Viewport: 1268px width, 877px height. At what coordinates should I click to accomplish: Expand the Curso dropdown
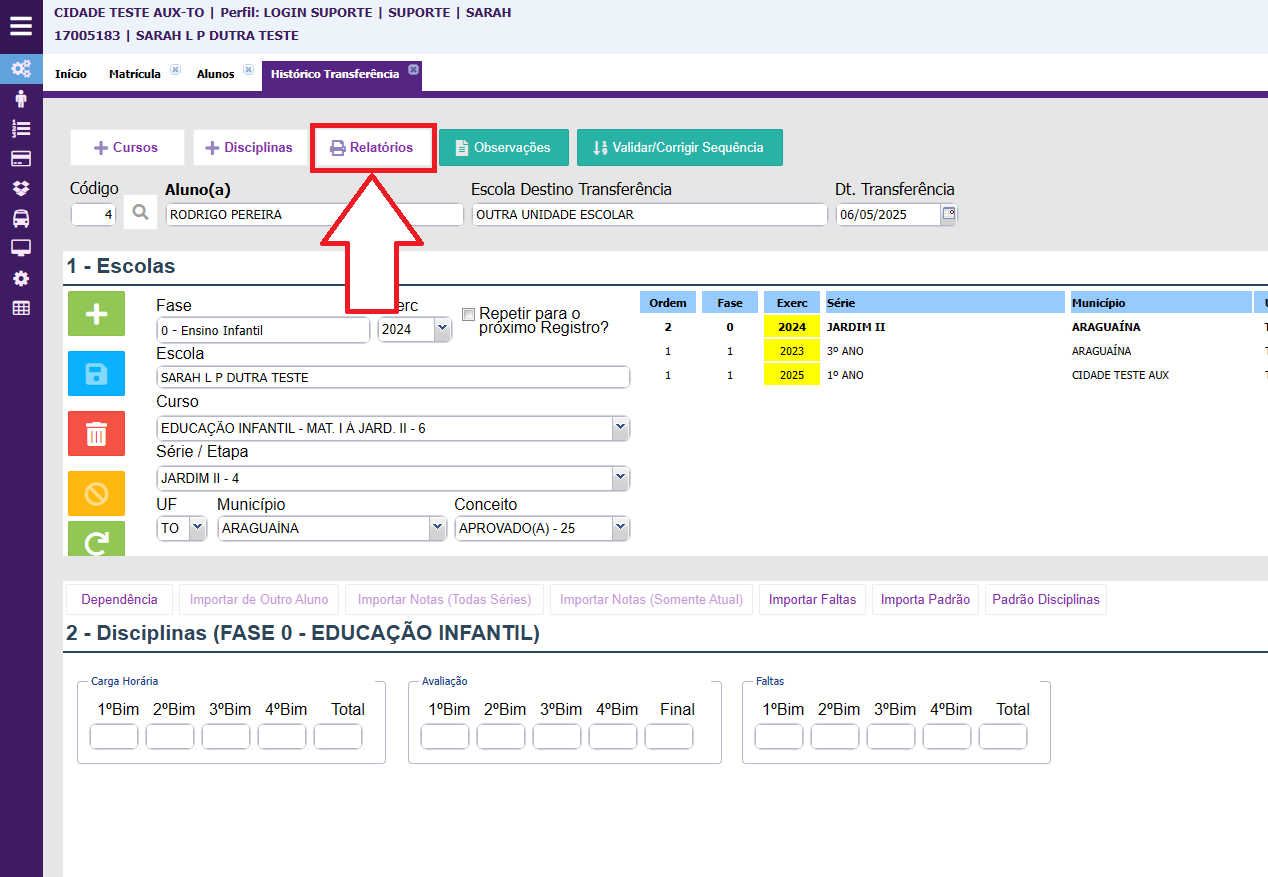coord(620,428)
